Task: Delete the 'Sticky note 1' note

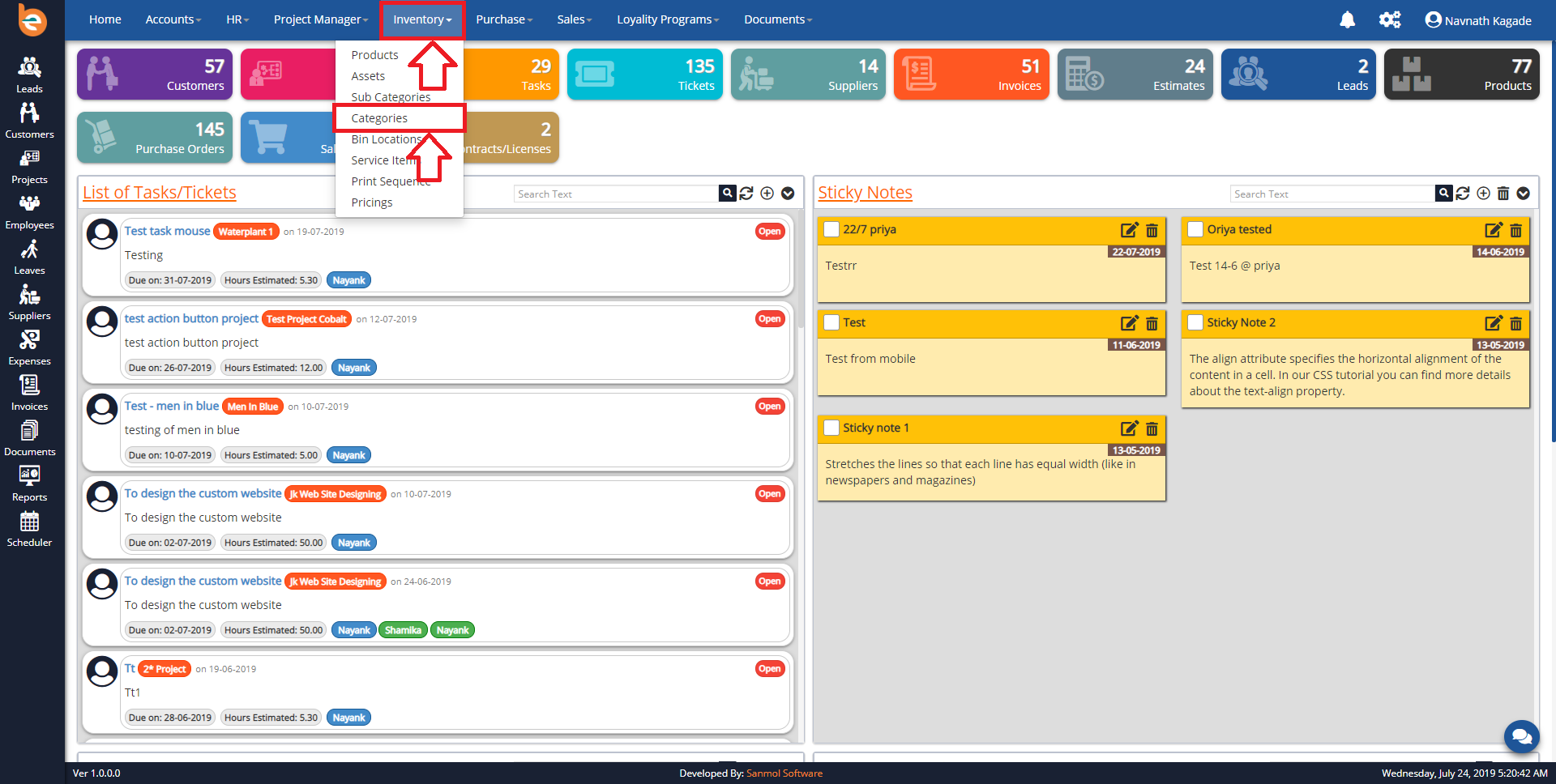Action: [1152, 428]
